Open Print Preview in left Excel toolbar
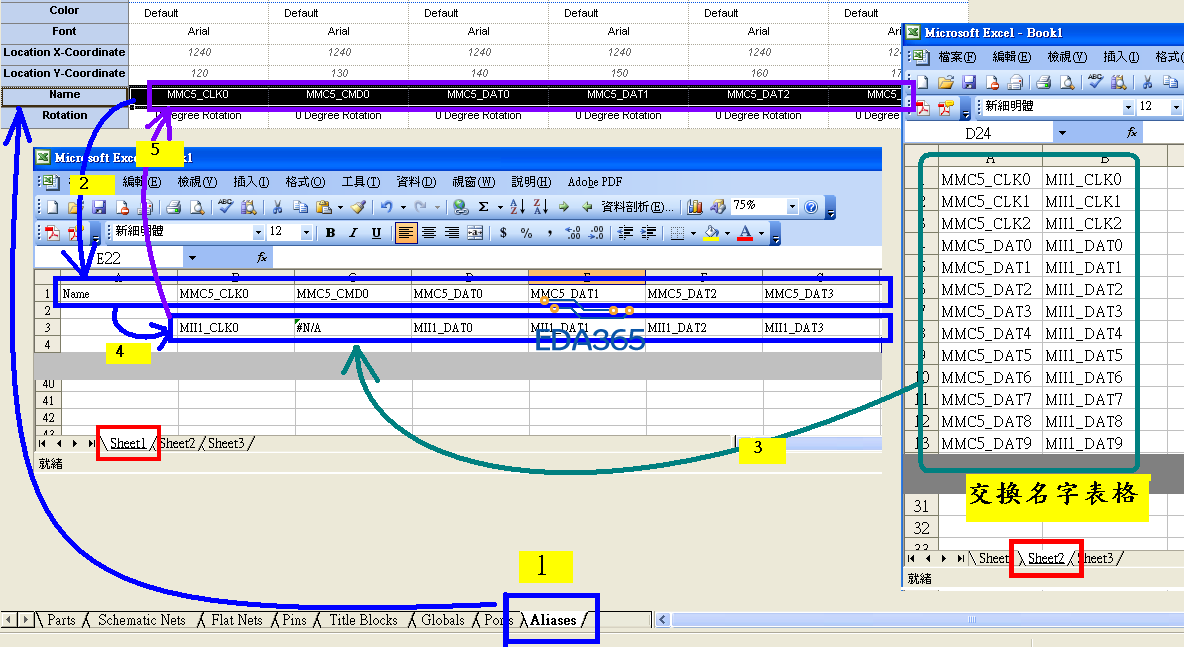This screenshot has width=1184, height=647. point(197,207)
